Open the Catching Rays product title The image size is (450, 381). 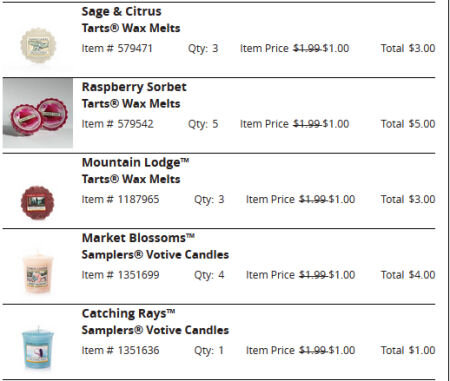tap(128, 314)
